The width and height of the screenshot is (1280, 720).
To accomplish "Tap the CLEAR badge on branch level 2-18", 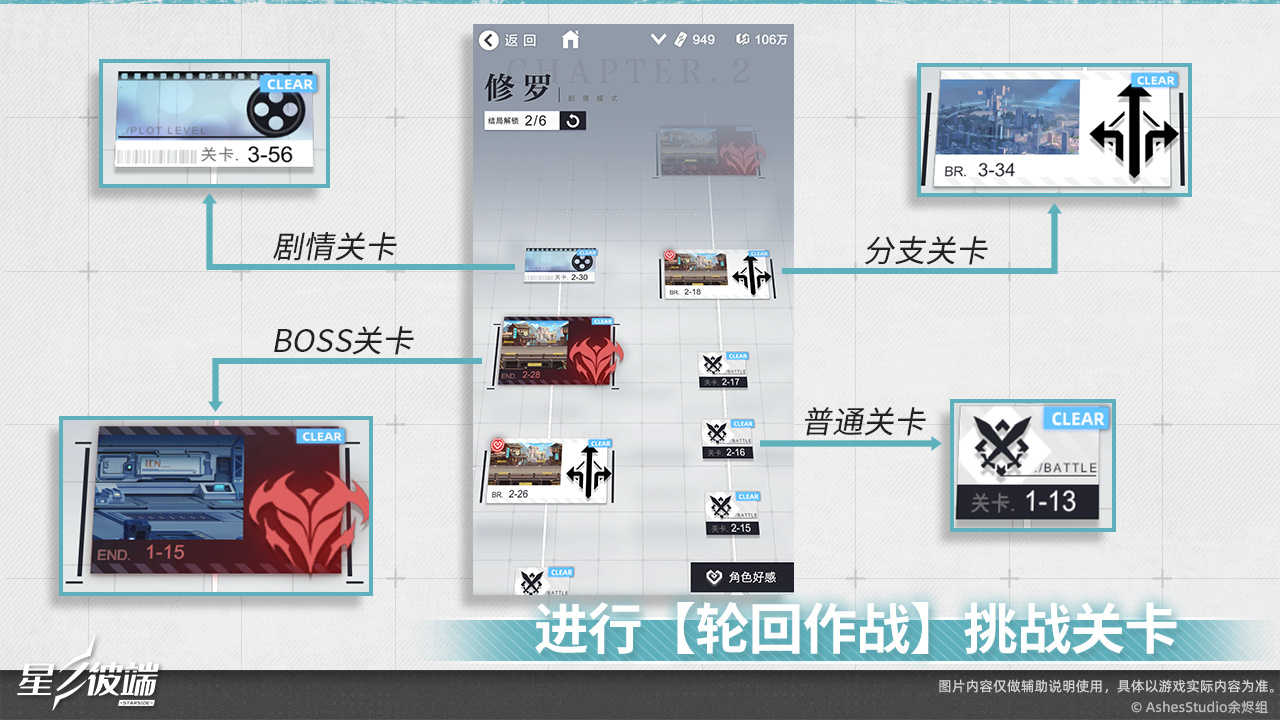I will (760, 254).
